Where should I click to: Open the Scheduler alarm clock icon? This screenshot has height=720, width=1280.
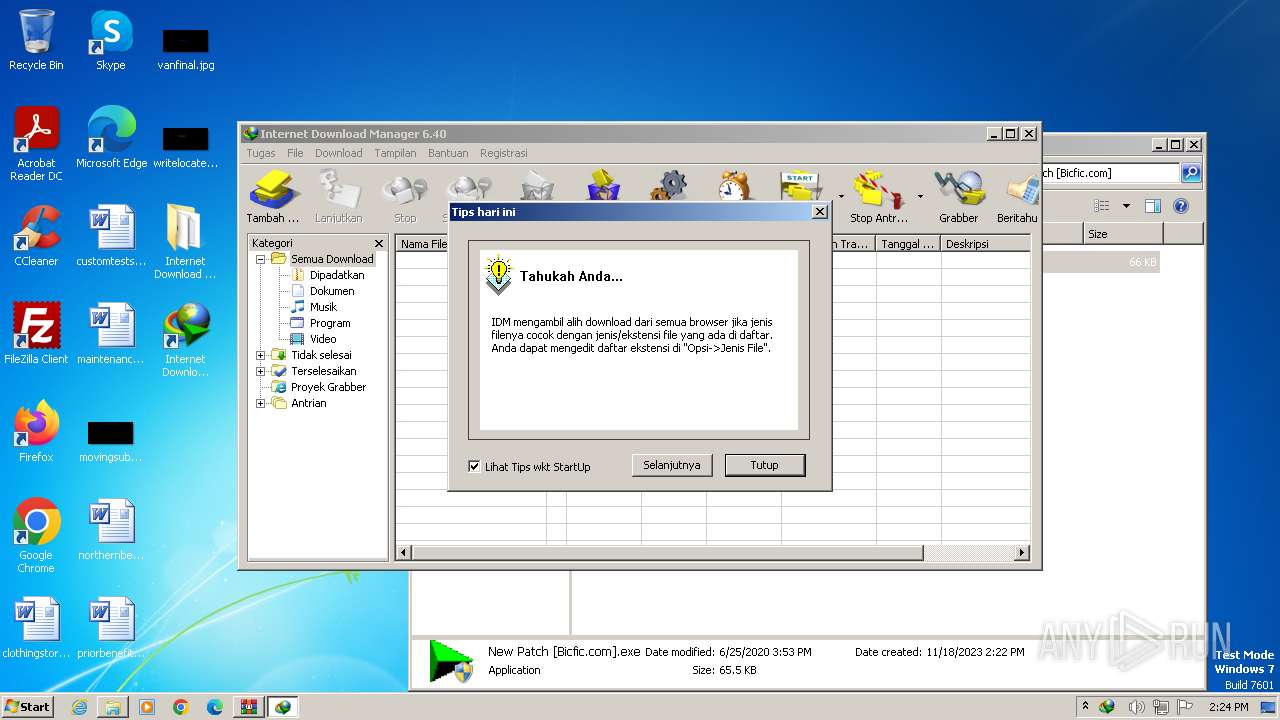734,186
